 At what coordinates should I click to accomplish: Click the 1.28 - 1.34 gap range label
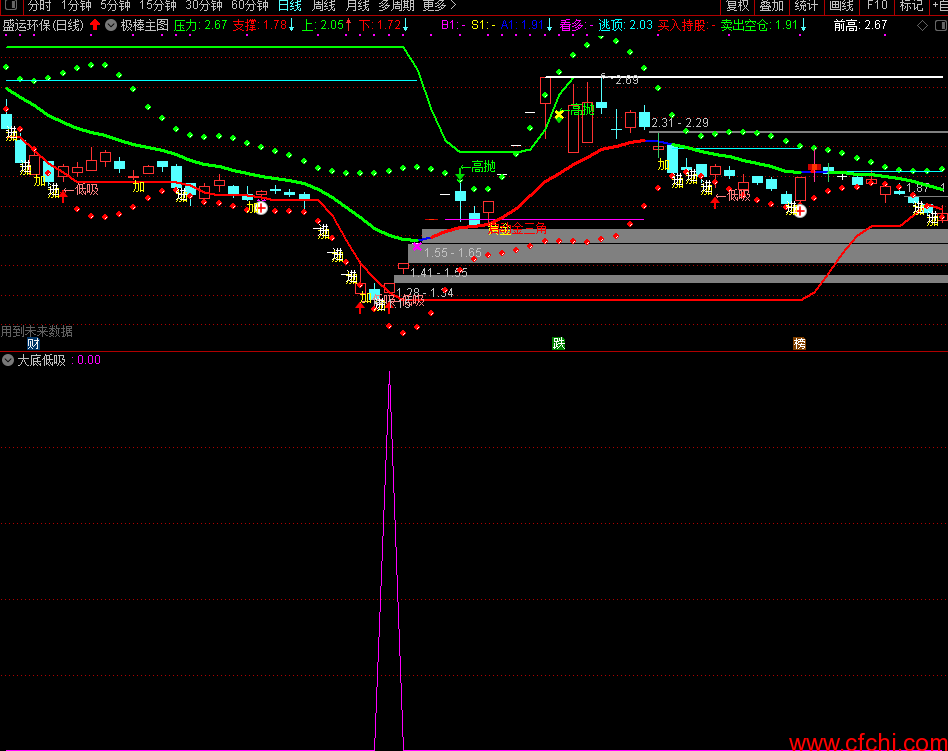(424, 293)
